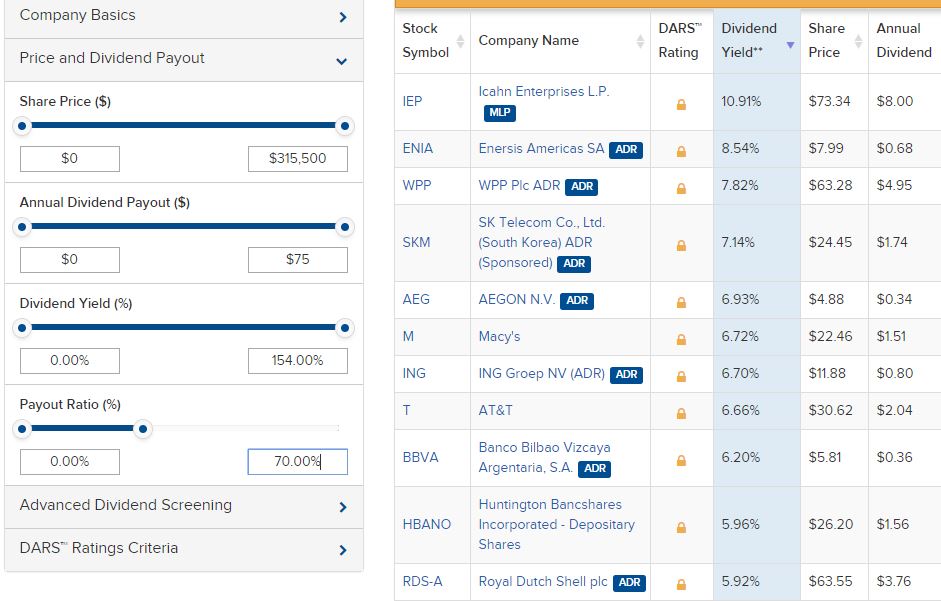Open the RDS-A stock symbol link
The width and height of the screenshot is (941, 601).
pyautogui.click(x=422, y=582)
